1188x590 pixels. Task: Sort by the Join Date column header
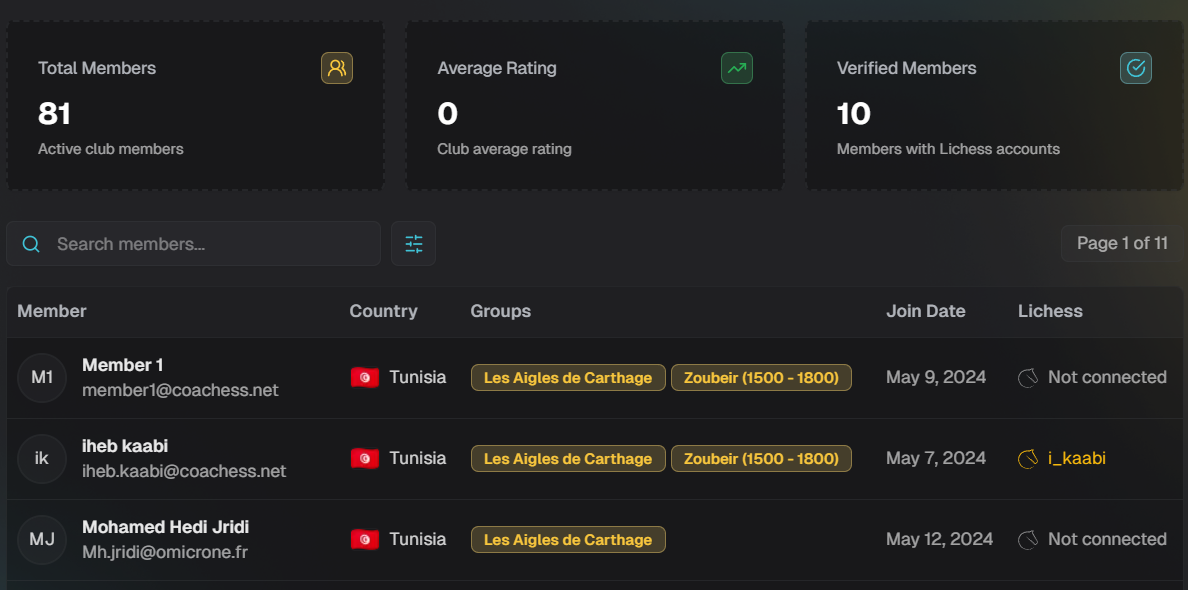tap(926, 311)
